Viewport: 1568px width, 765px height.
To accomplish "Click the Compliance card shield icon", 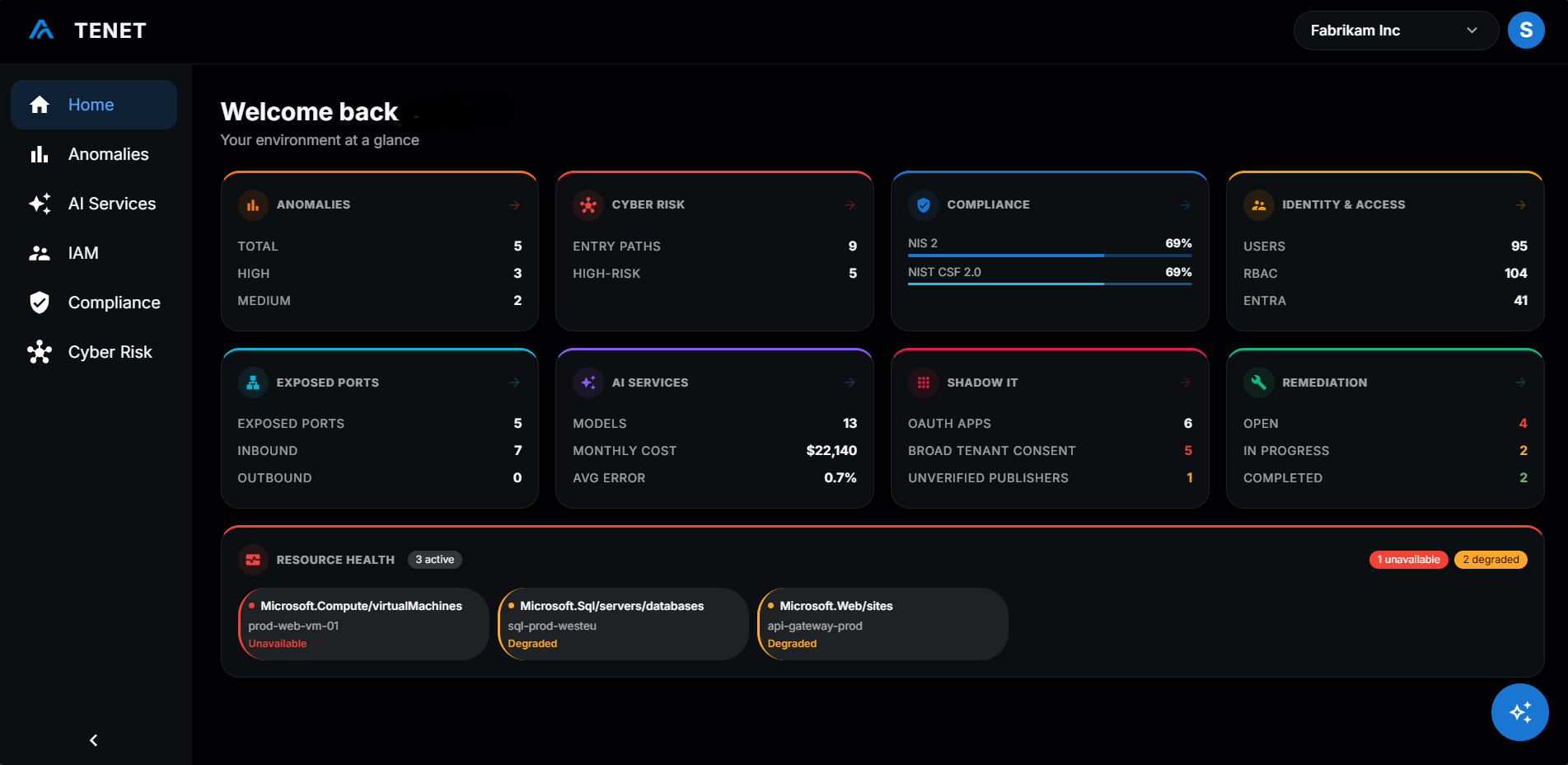I will 924,205.
